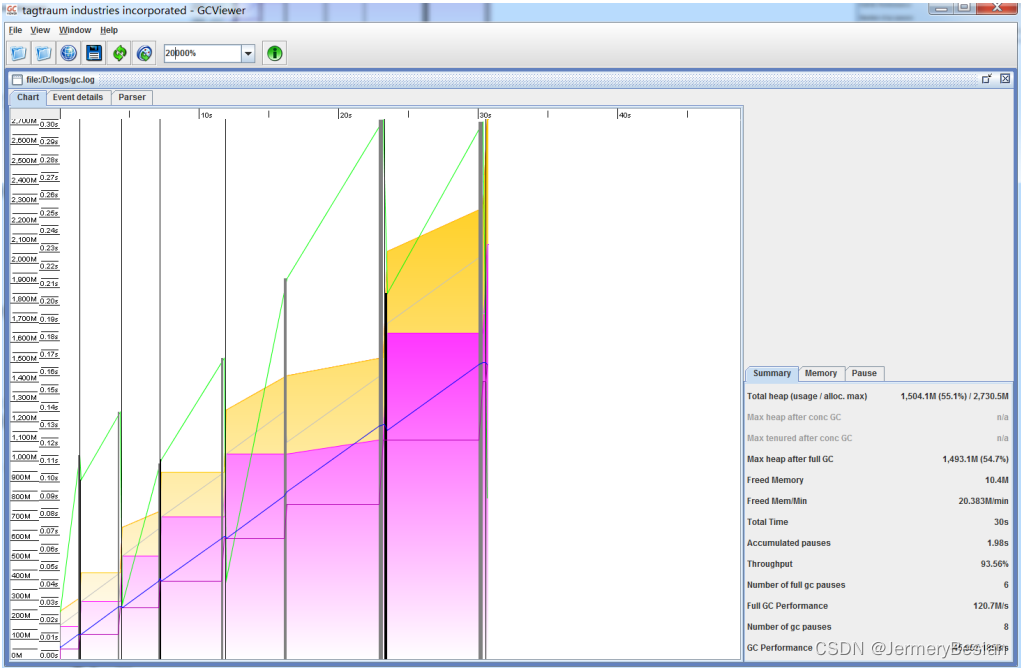Open the View menu

(x=40, y=30)
